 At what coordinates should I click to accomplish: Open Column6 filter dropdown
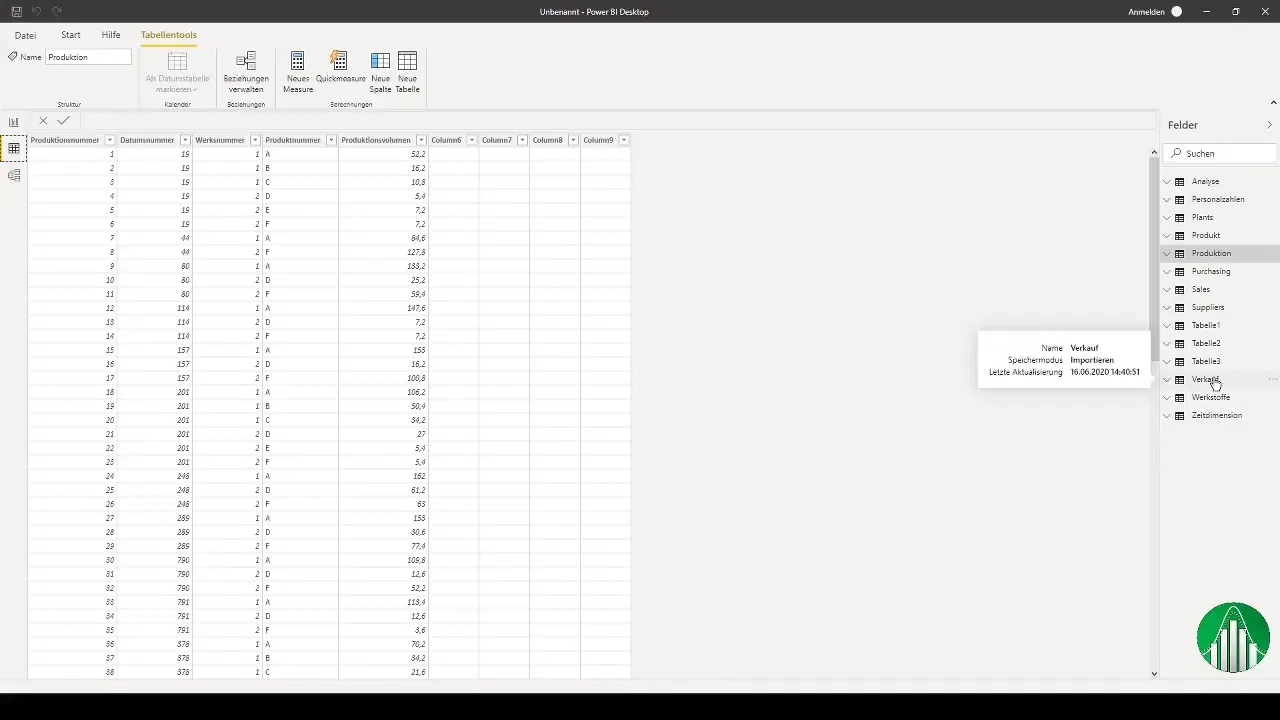click(472, 140)
